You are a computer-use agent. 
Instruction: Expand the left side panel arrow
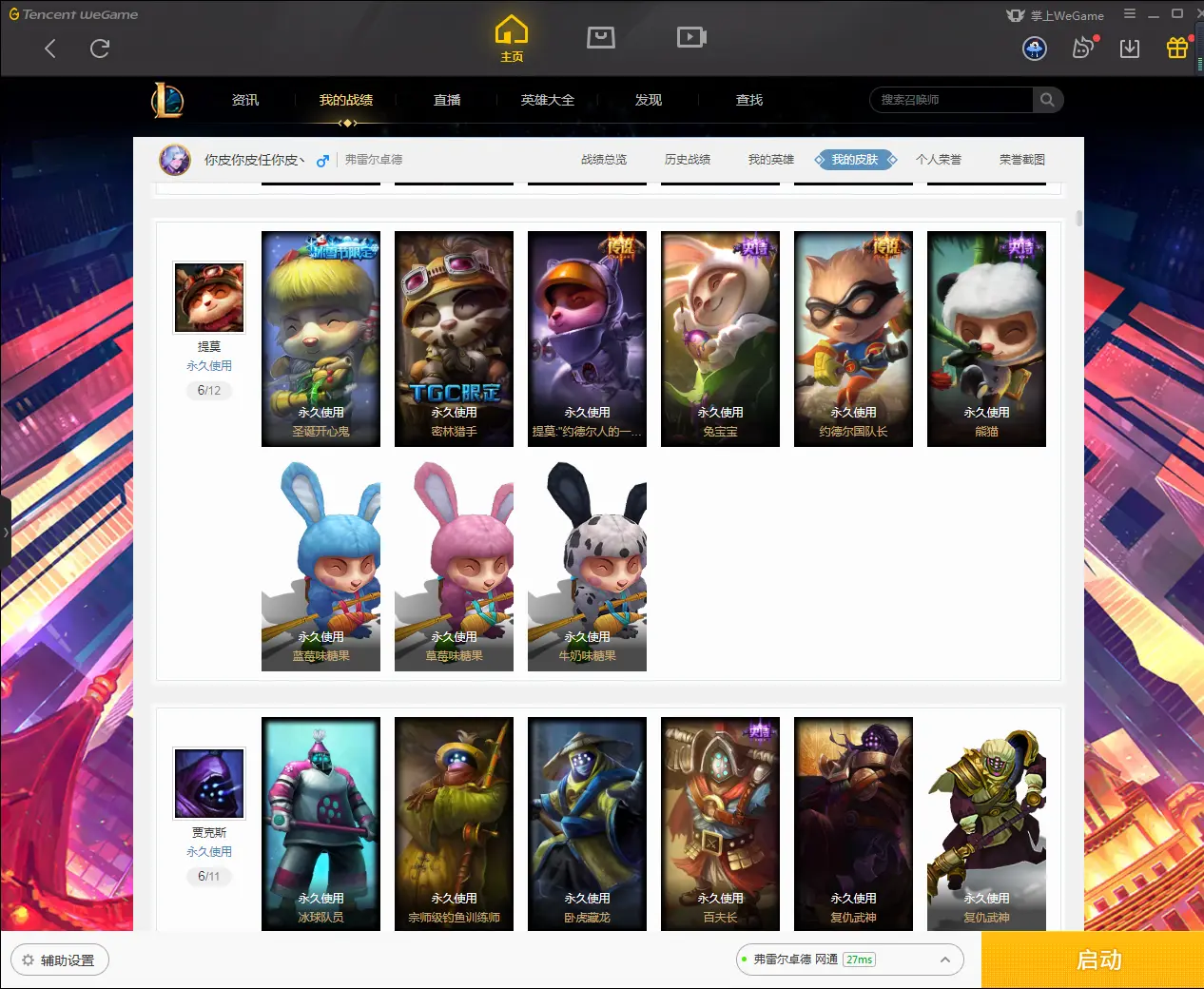(5, 533)
